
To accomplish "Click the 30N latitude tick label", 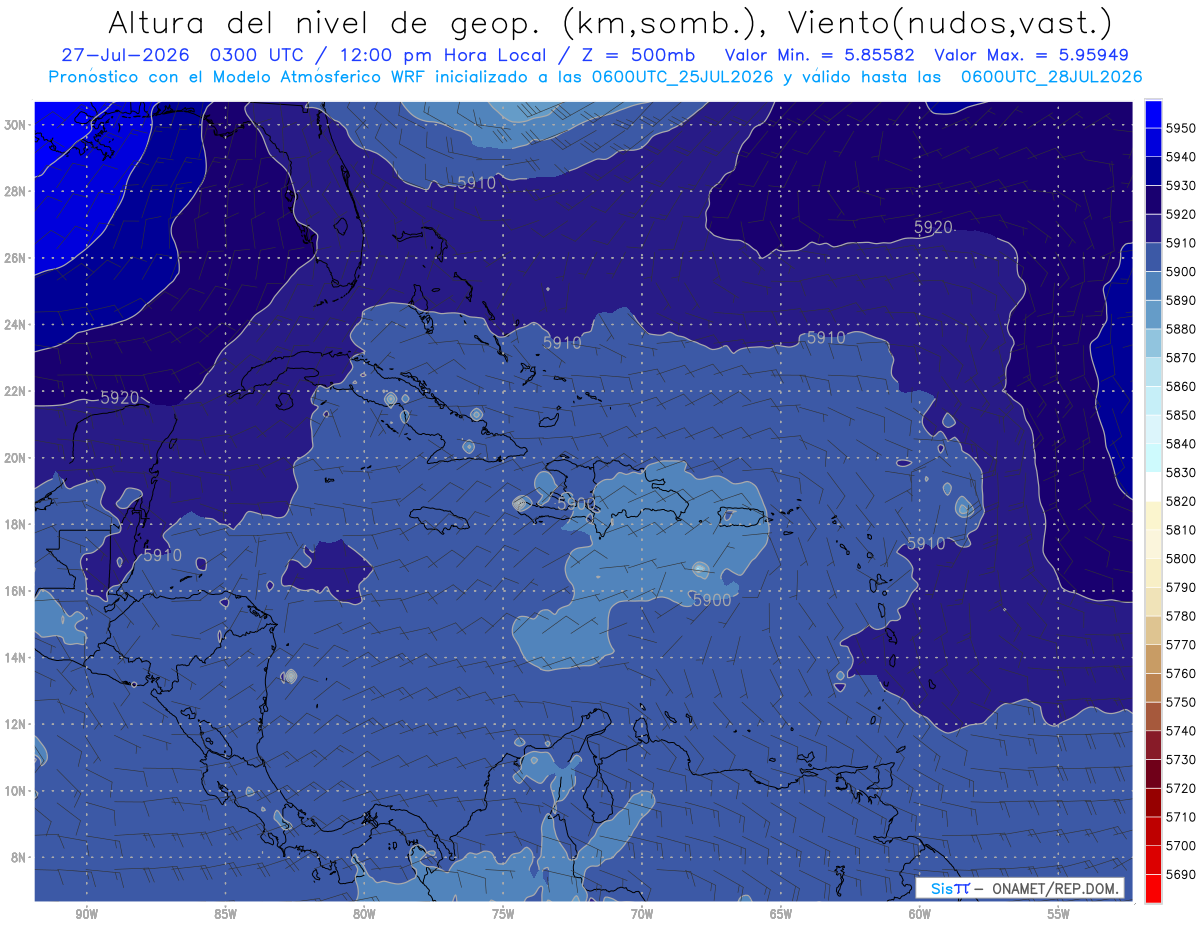I will pos(14,125).
